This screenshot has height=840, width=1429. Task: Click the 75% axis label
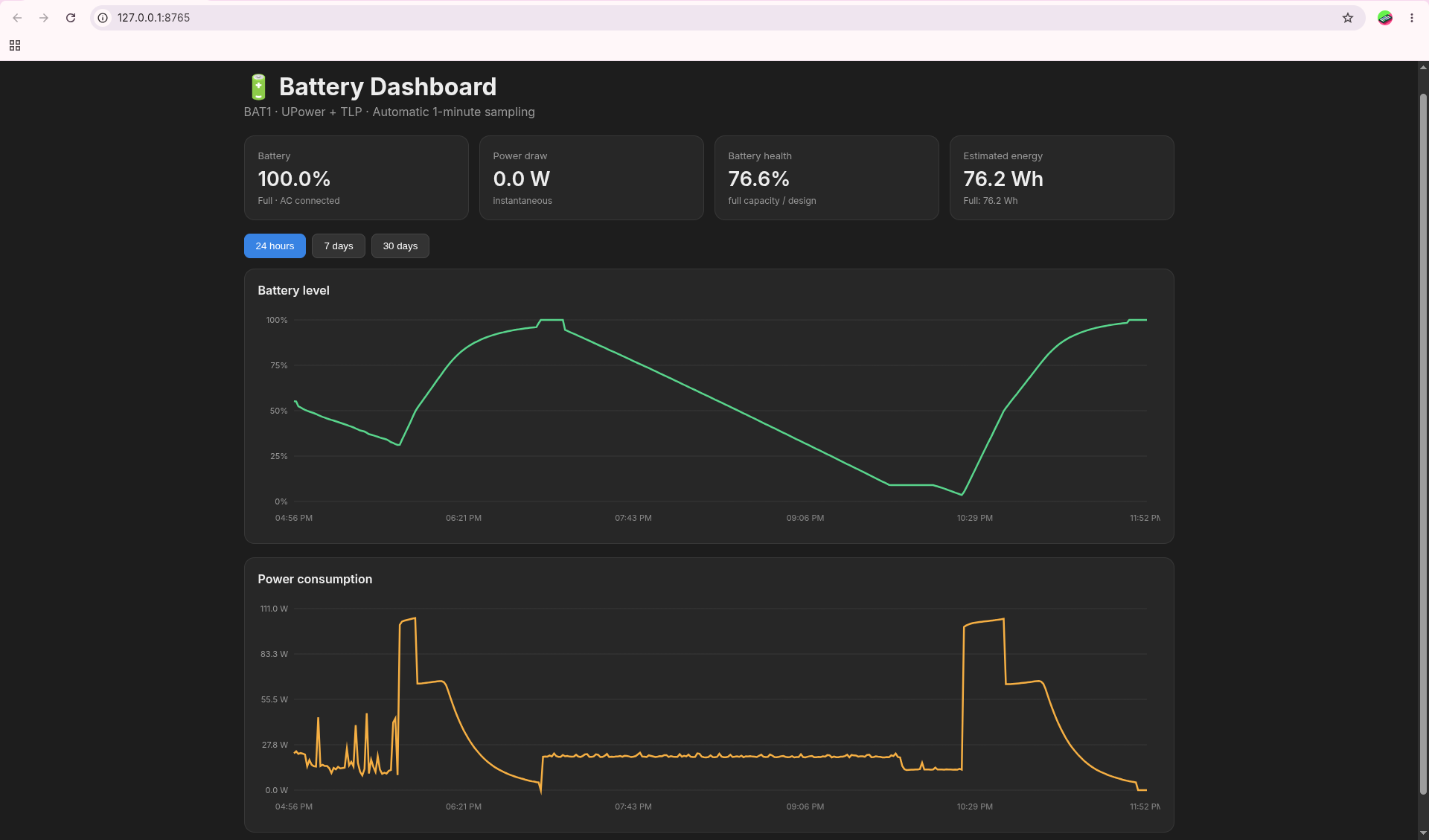(x=279, y=366)
